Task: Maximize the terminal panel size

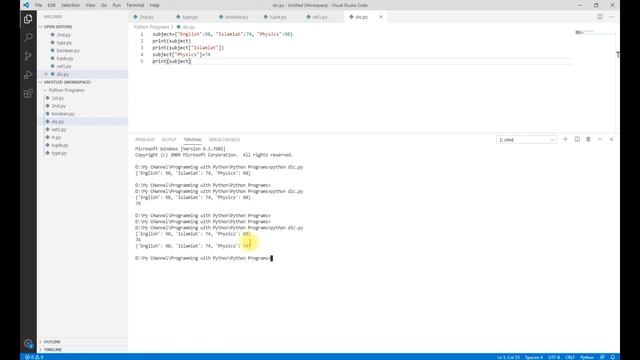Action: (600, 140)
